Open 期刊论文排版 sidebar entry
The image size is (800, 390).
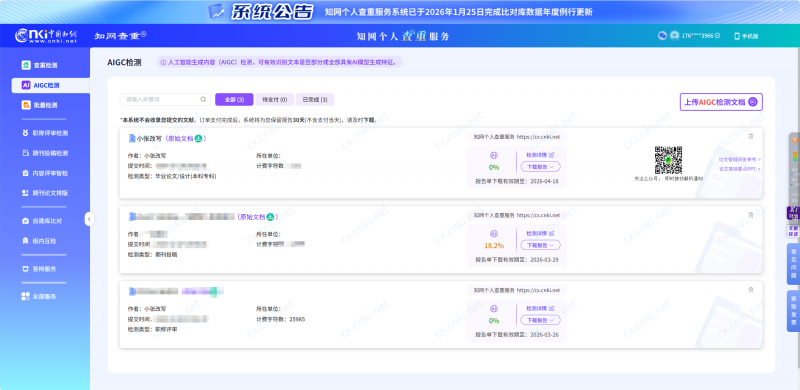click(44, 193)
